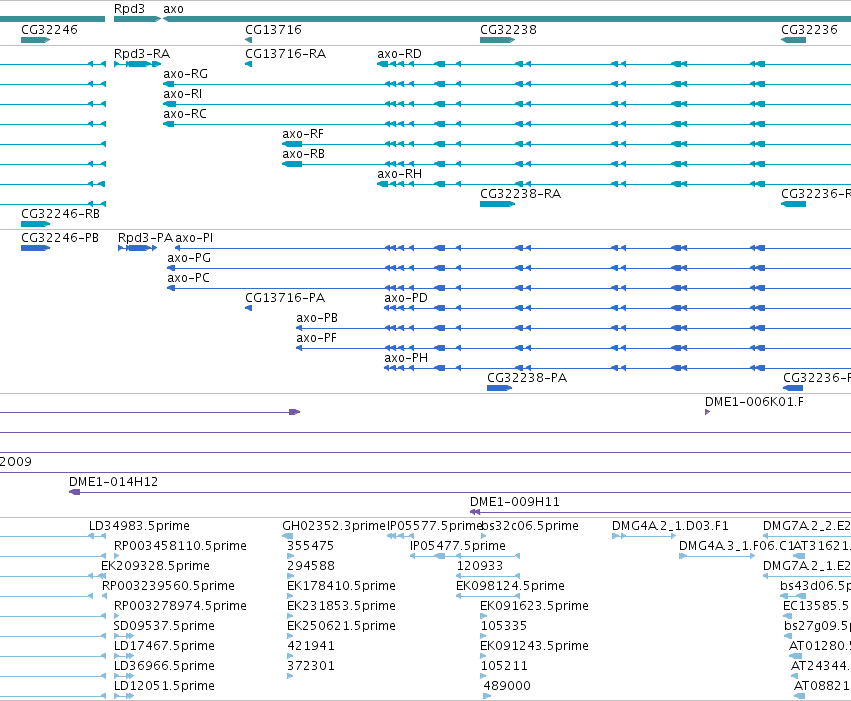Image resolution: width=851 pixels, height=701 pixels.
Task: Select EST RP003278974.5prime label
Action: (180, 607)
